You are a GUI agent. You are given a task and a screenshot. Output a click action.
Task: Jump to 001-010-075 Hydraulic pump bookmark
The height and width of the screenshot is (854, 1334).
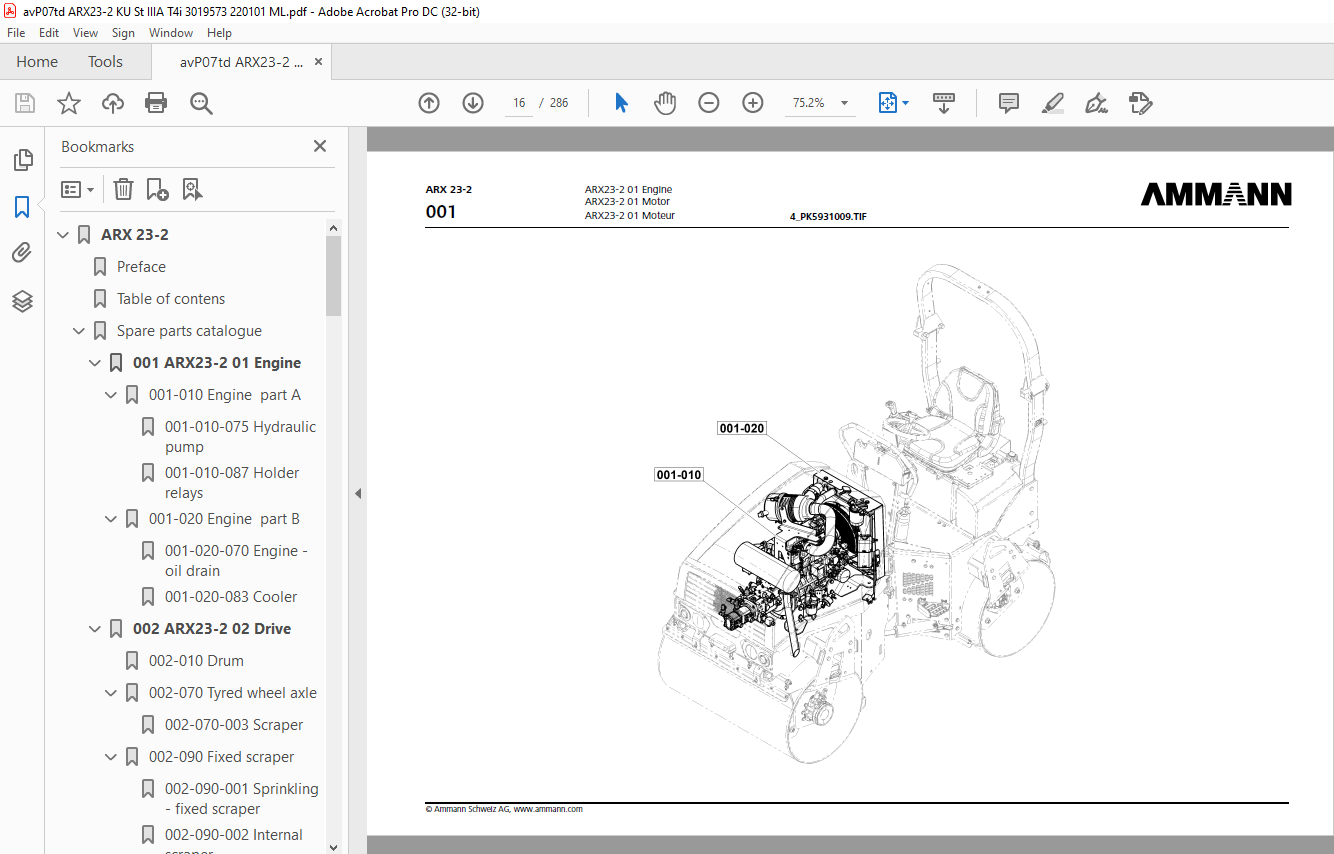click(241, 437)
